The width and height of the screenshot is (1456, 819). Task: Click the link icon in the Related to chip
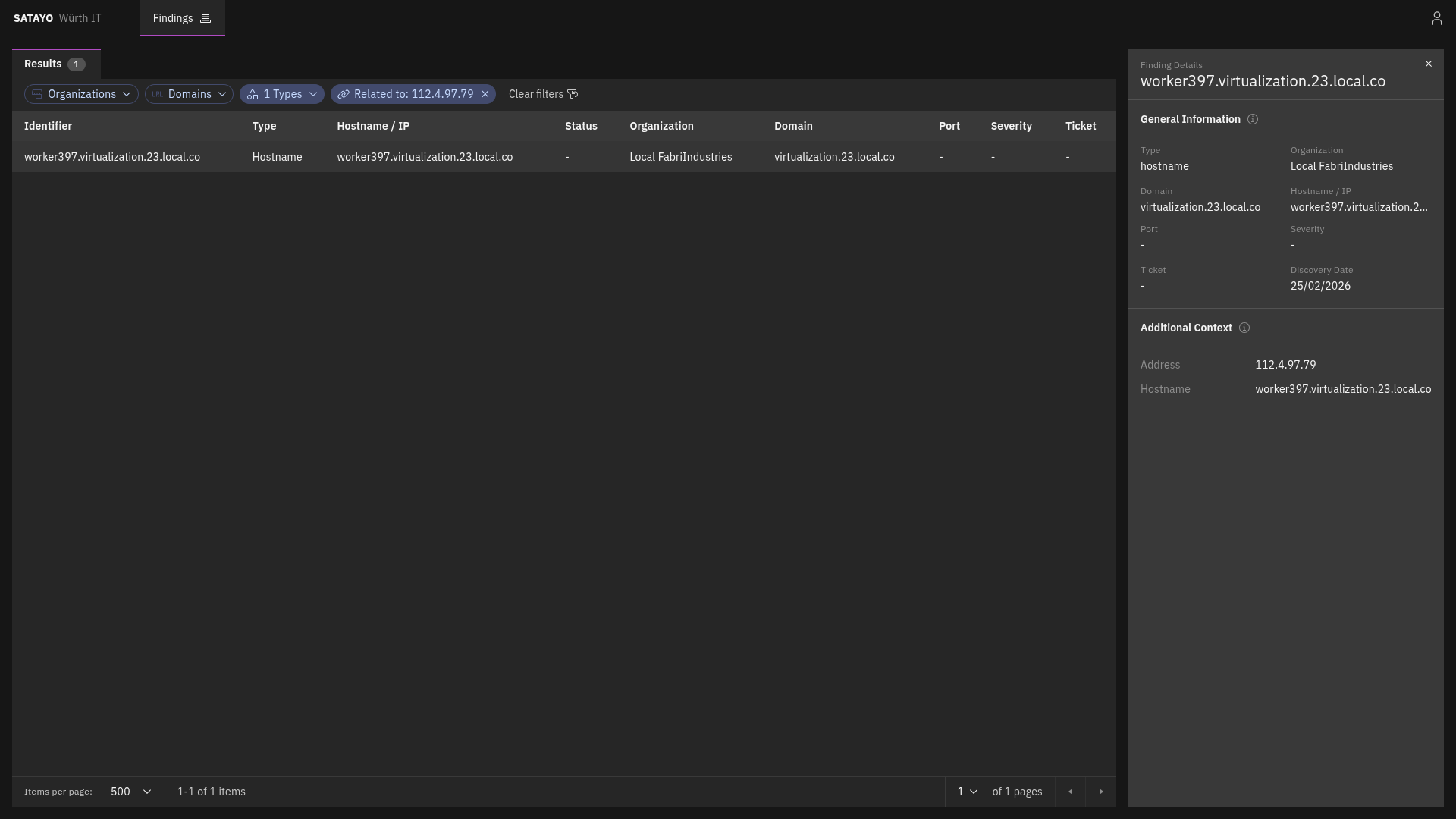coord(345,94)
